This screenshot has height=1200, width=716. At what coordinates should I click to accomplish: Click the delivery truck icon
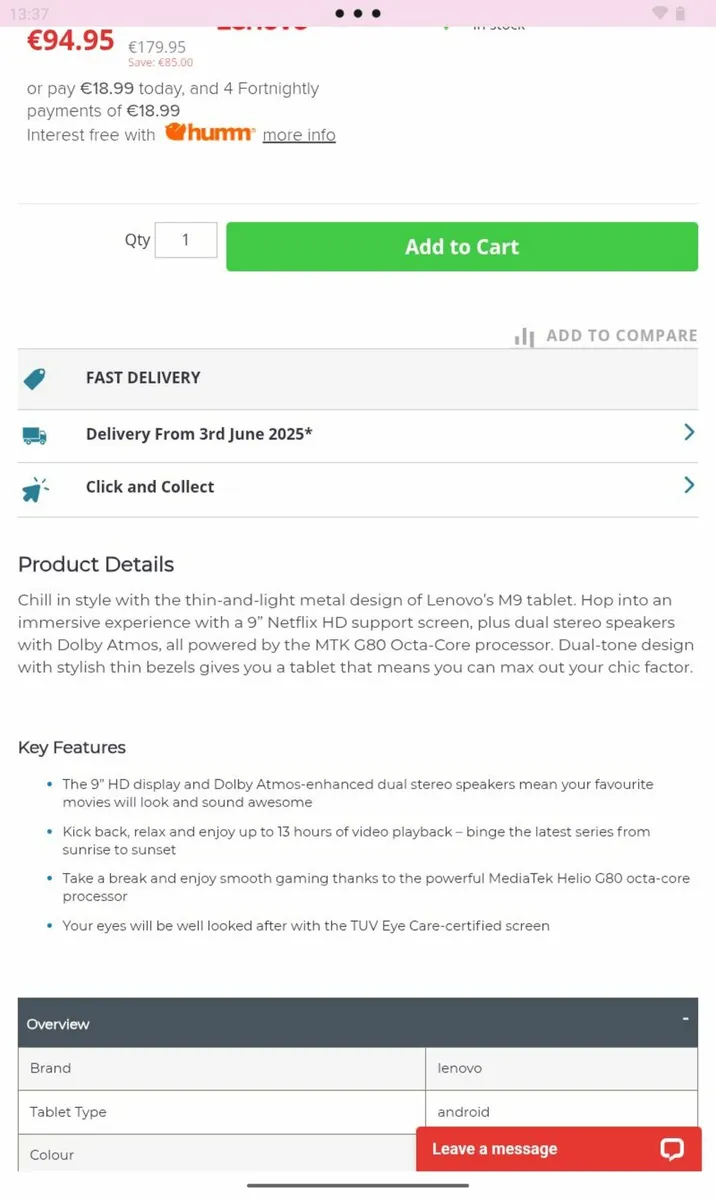coord(34,435)
